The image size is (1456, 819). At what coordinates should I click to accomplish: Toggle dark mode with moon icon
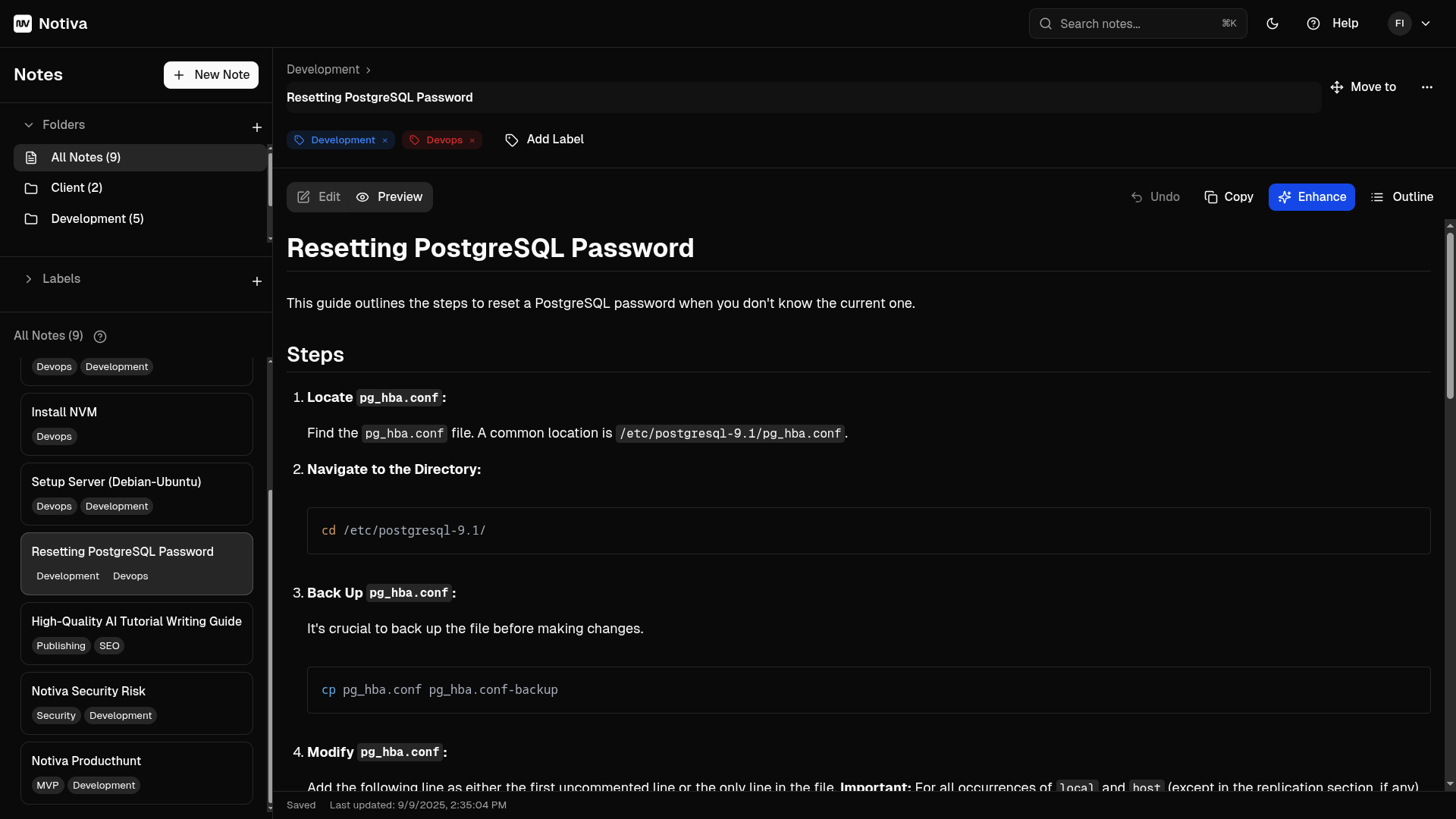tap(1272, 24)
